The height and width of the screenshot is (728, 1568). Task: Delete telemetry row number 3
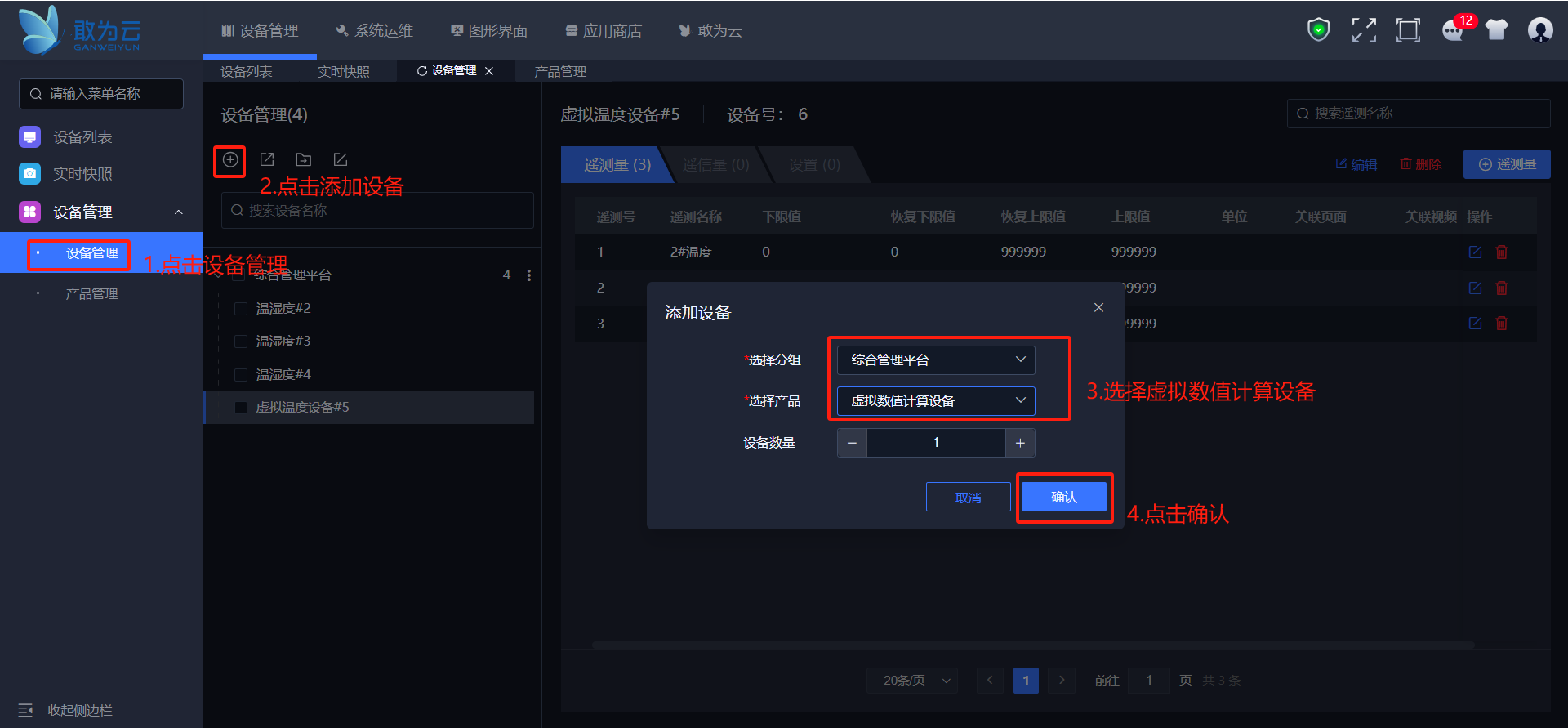point(1501,323)
